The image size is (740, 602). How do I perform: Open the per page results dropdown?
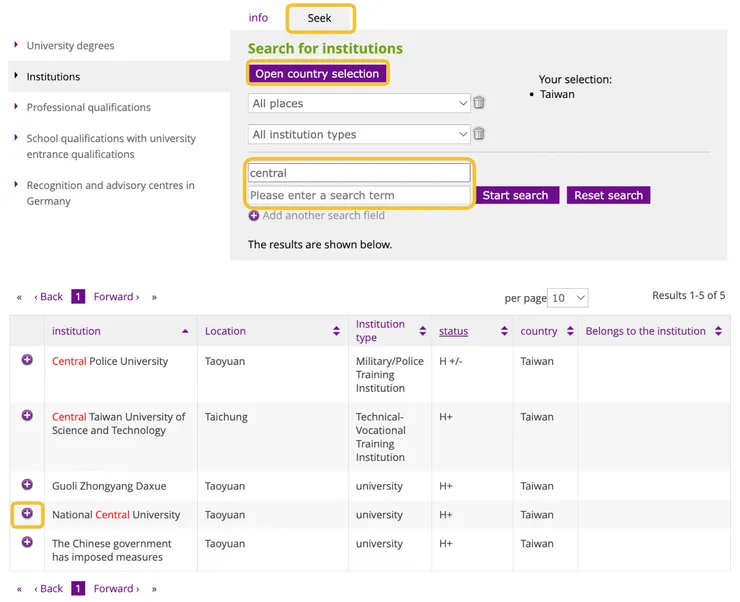click(569, 298)
